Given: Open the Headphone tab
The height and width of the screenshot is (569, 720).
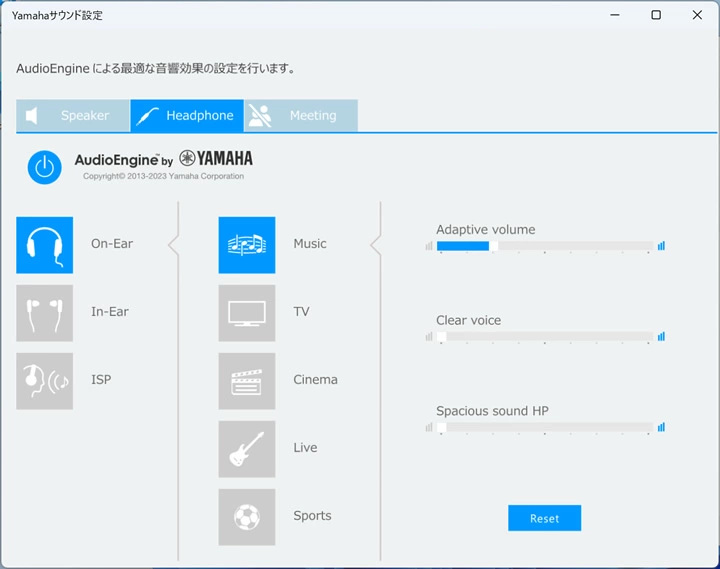Looking at the screenshot, I should coord(187,116).
